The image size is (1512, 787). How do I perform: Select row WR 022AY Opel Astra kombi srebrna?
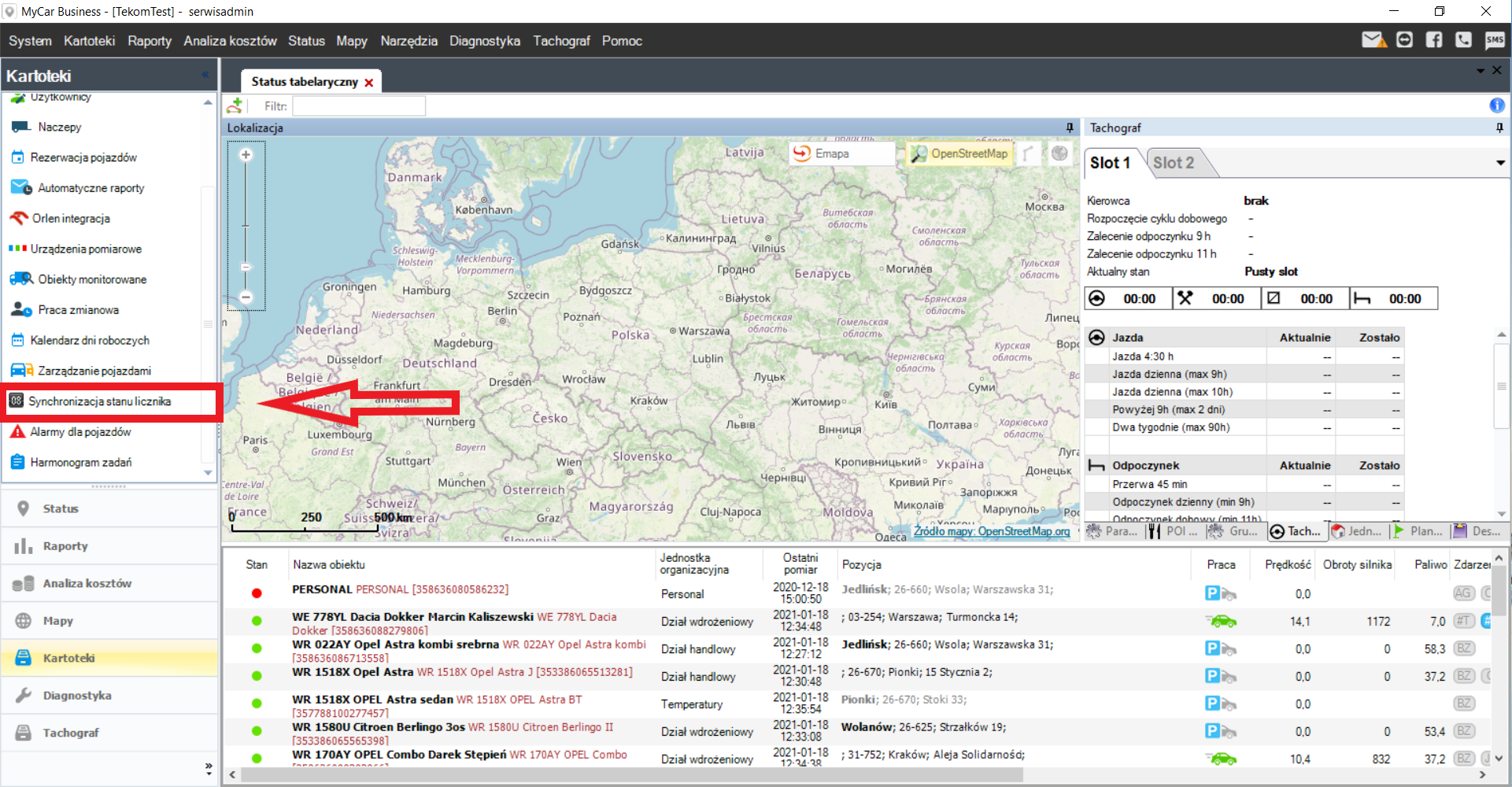point(858,649)
